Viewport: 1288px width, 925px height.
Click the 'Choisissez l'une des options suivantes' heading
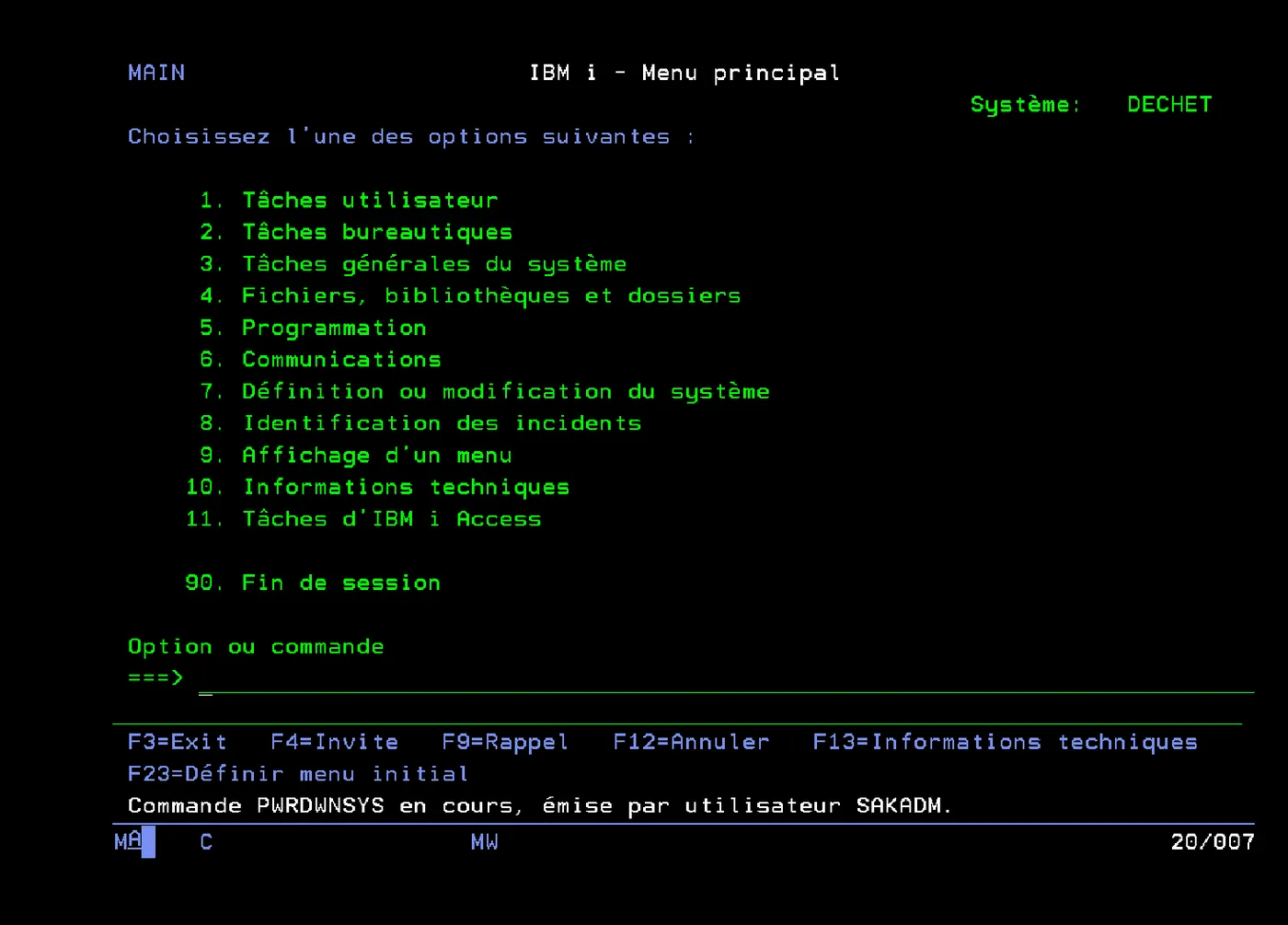click(x=411, y=136)
